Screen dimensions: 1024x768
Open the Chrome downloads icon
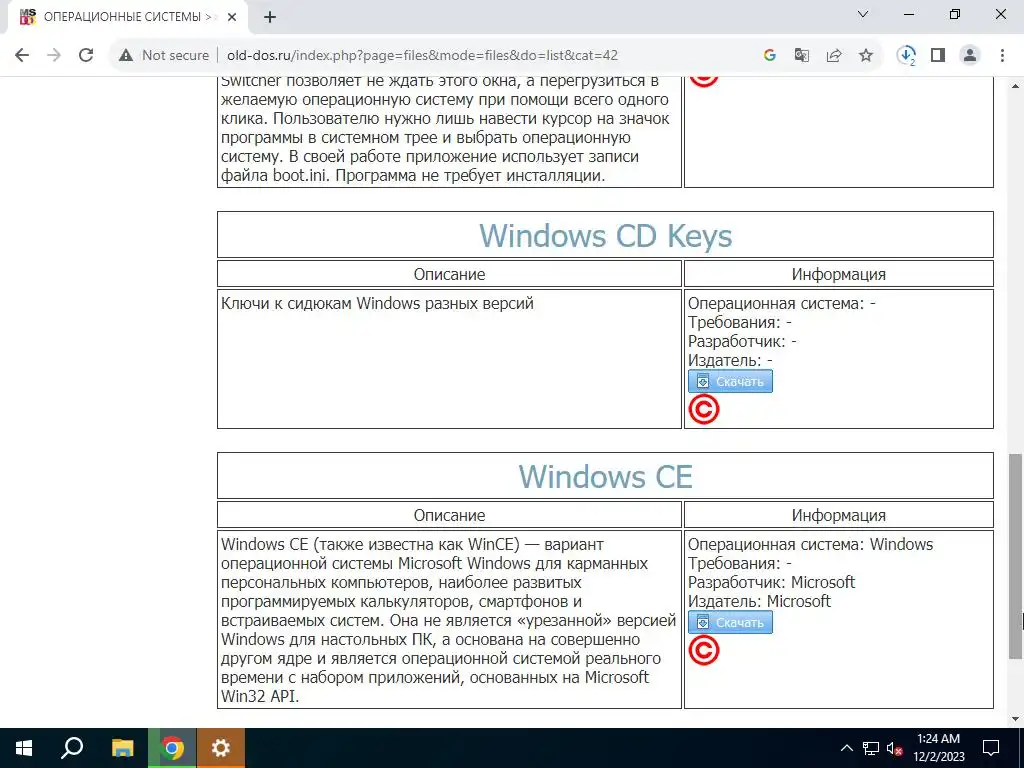(x=906, y=56)
